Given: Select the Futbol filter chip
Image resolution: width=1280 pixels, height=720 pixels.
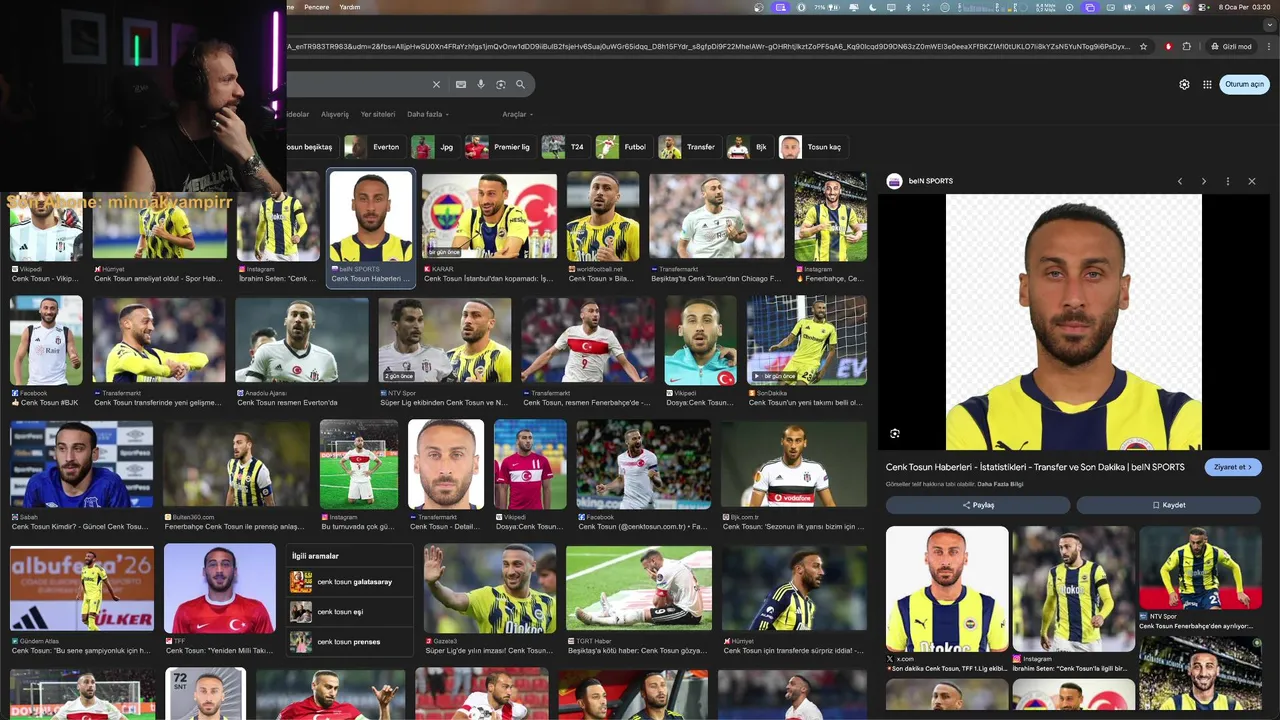Looking at the screenshot, I should (x=623, y=147).
